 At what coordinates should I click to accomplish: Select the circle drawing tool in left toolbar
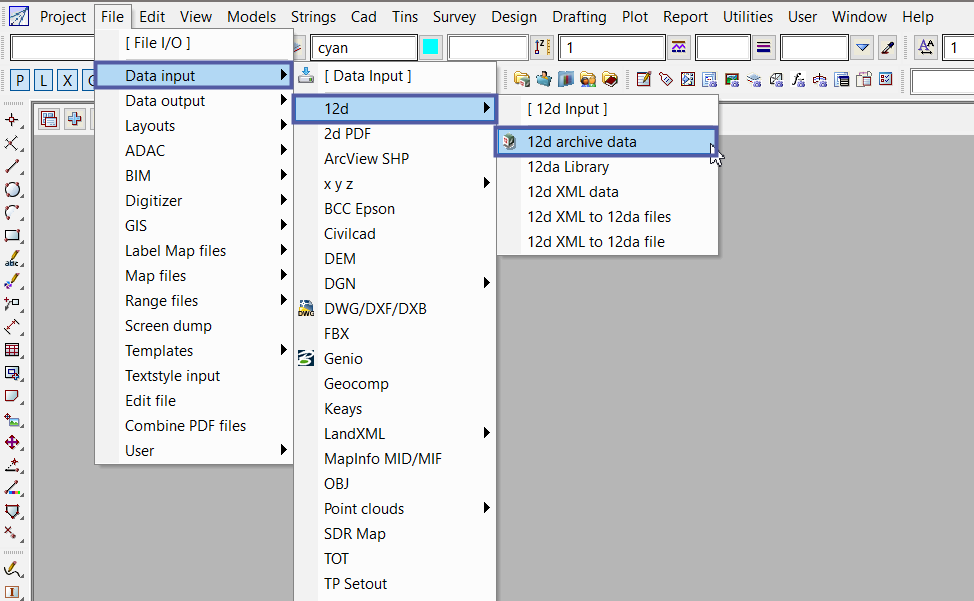click(12, 189)
